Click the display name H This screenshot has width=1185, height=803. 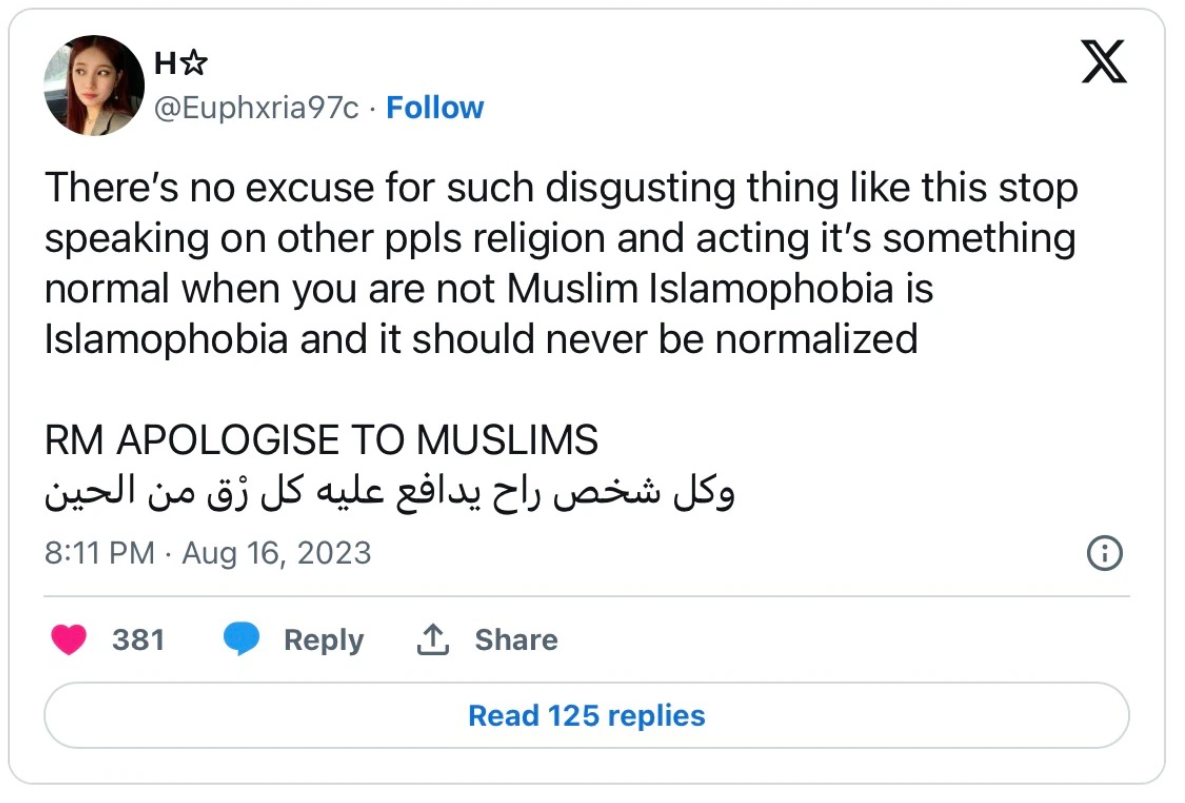pos(165,65)
